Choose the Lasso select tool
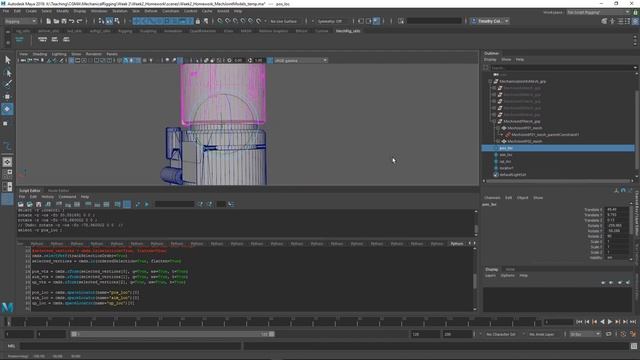This screenshot has height=360, width=640. (x=7, y=73)
